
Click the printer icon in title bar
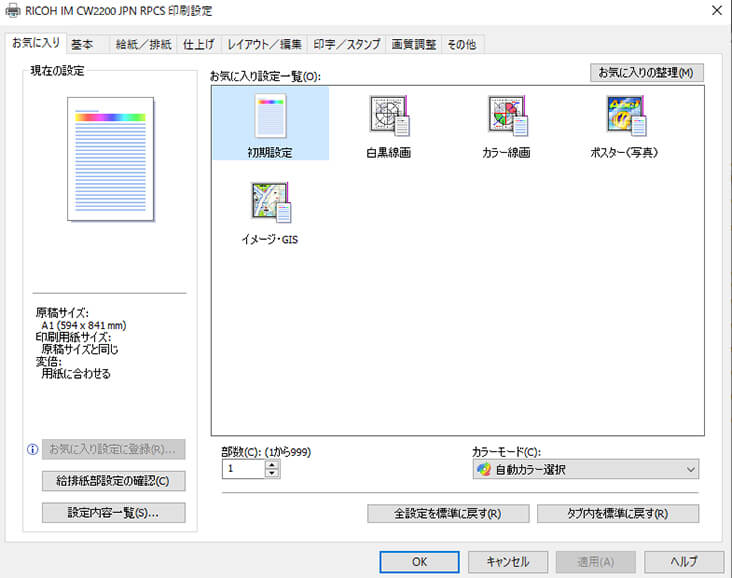(x=12, y=11)
